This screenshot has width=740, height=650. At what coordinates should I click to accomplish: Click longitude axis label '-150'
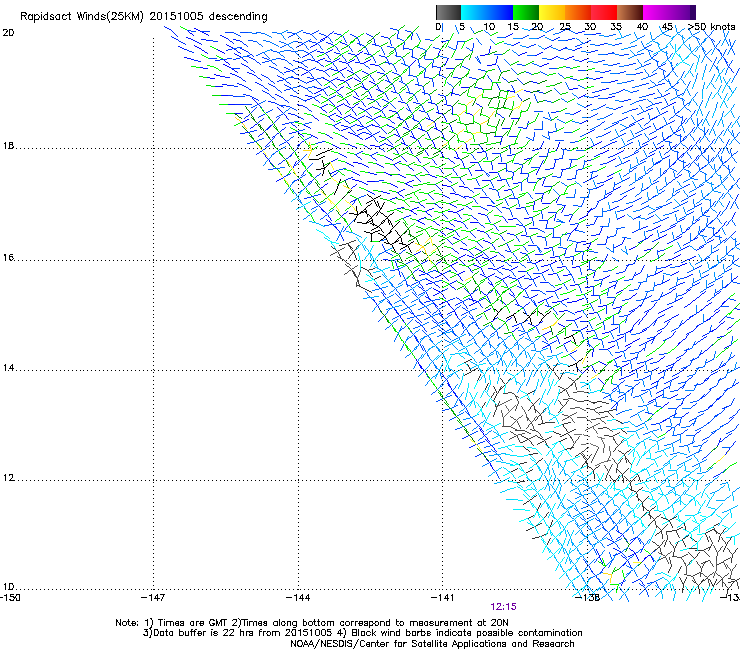tap(10, 598)
